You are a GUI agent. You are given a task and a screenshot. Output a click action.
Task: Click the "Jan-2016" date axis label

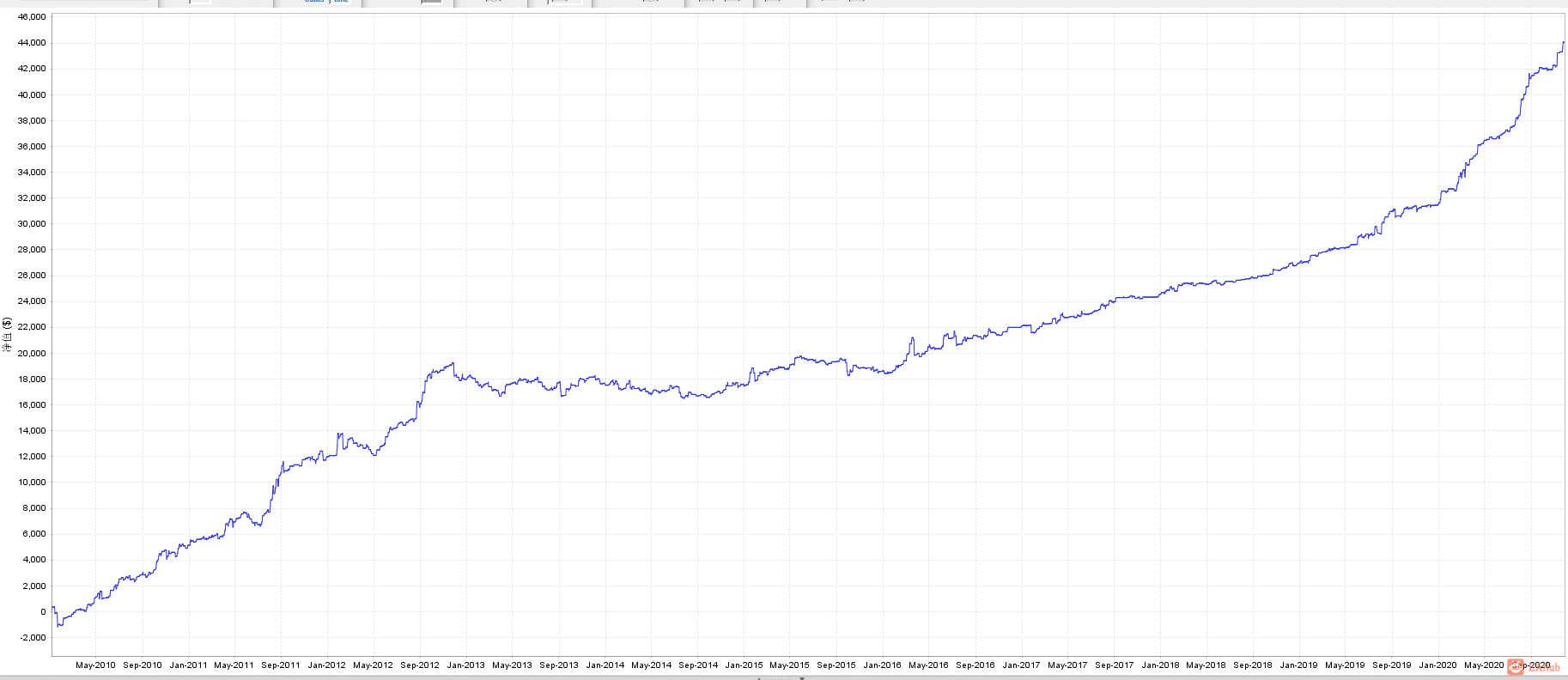pyautogui.click(x=883, y=665)
